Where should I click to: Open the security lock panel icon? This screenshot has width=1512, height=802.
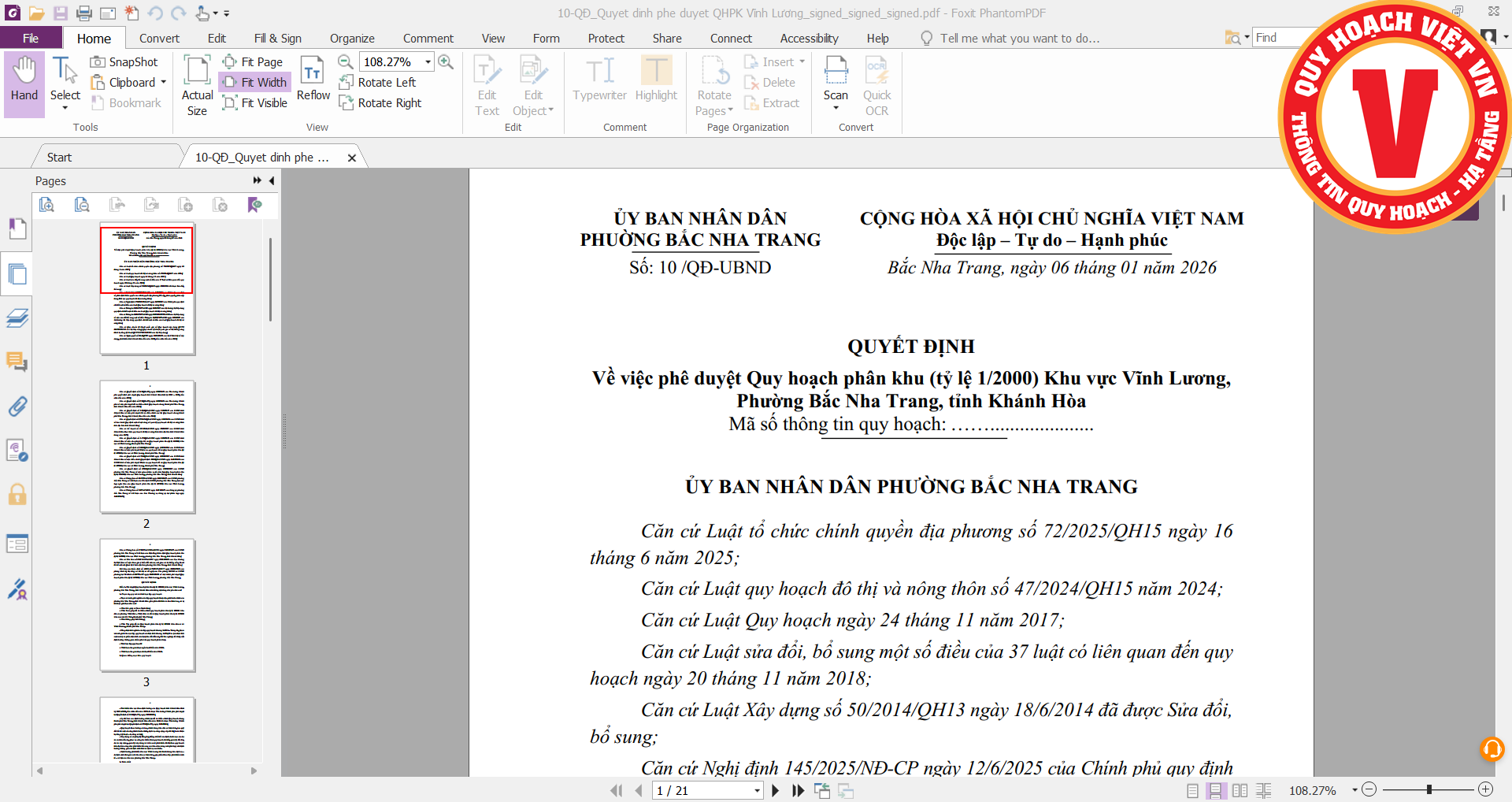pyautogui.click(x=17, y=495)
